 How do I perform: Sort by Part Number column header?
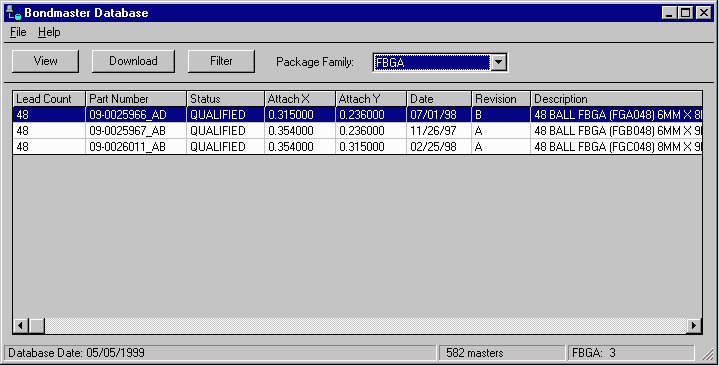(136, 99)
